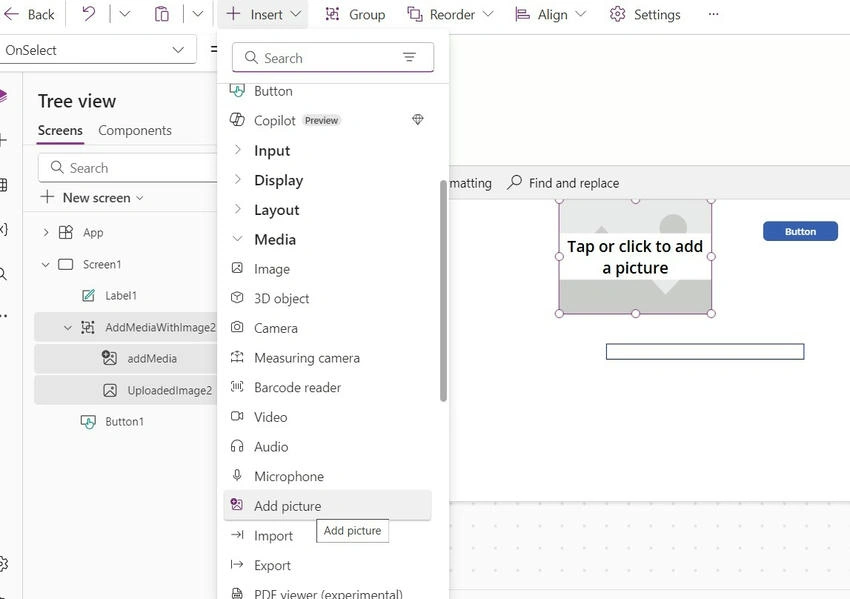This screenshot has width=850, height=599.
Task: Click the Insert menu button
Action: (x=263, y=15)
